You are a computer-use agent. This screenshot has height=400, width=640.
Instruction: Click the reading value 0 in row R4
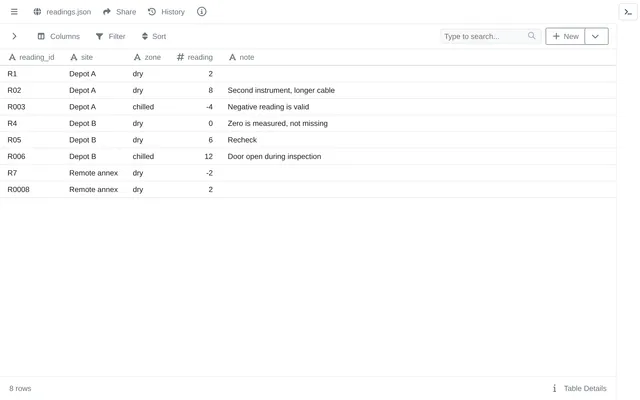click(x=211, y=123)
